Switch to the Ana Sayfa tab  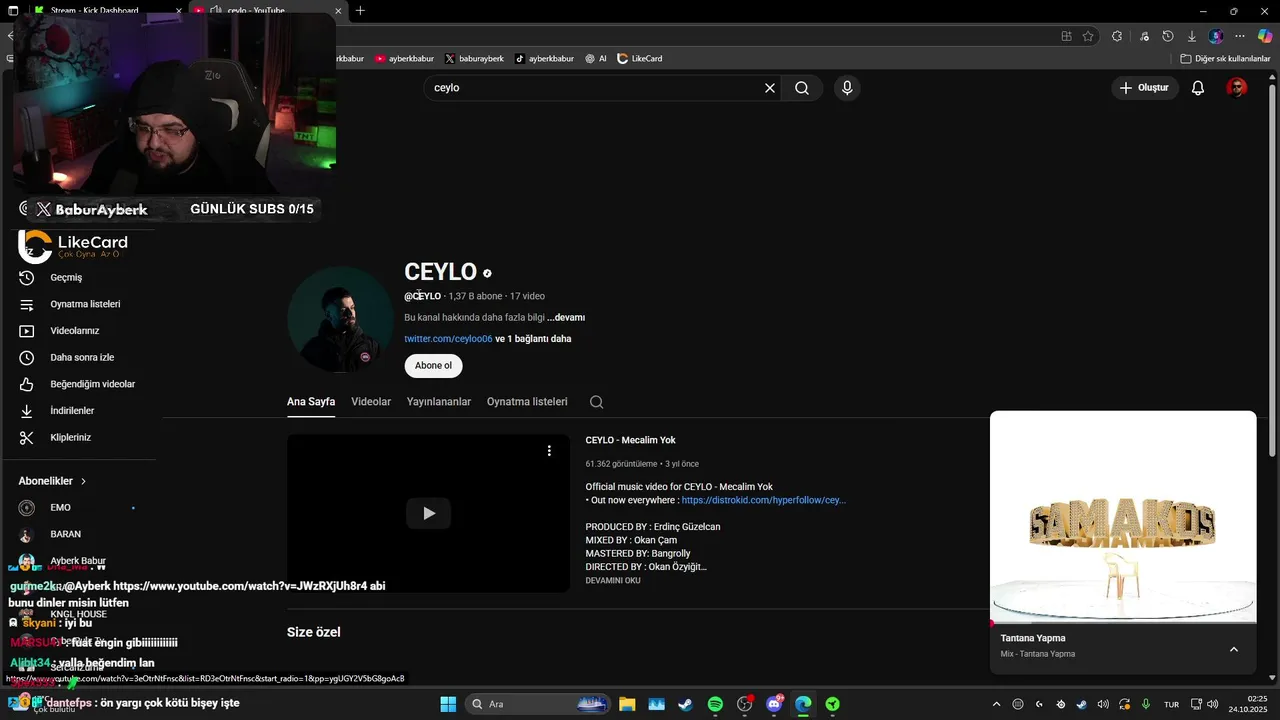tap(311, 402)
